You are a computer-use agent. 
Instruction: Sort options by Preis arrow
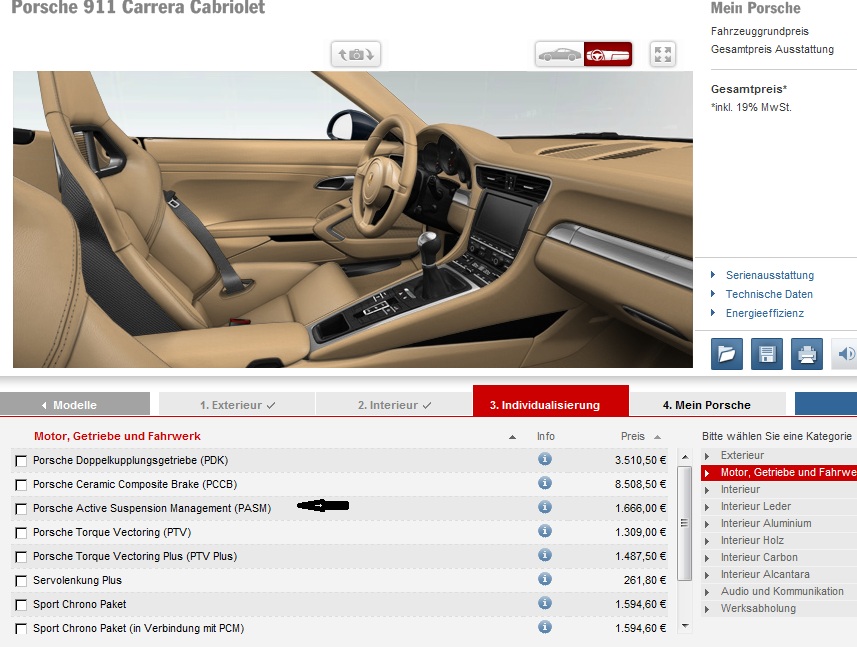point(658,437)
